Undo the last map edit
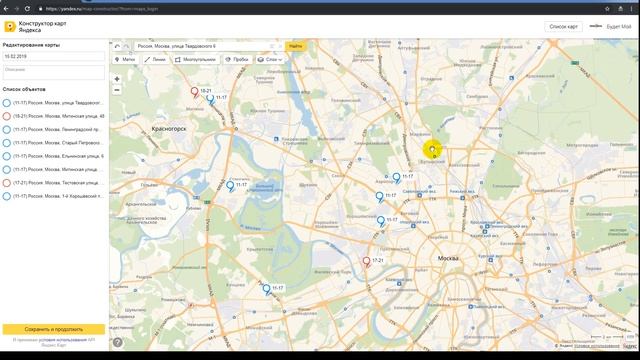 117,47
